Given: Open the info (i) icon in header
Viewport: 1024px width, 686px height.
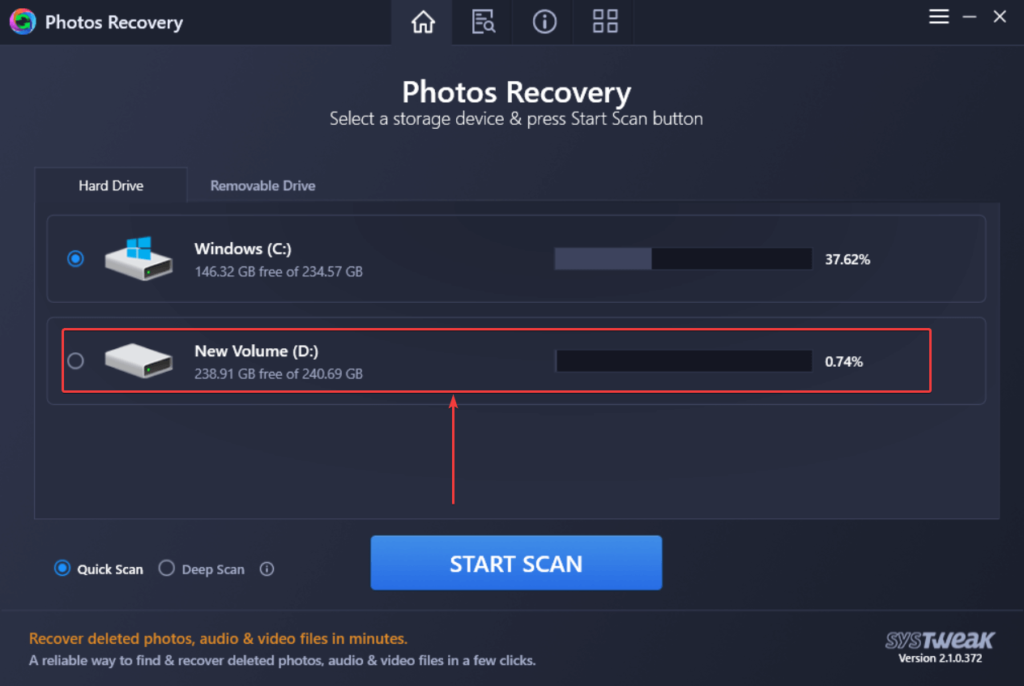Looking at the screenshot, I should coord(544,22).
